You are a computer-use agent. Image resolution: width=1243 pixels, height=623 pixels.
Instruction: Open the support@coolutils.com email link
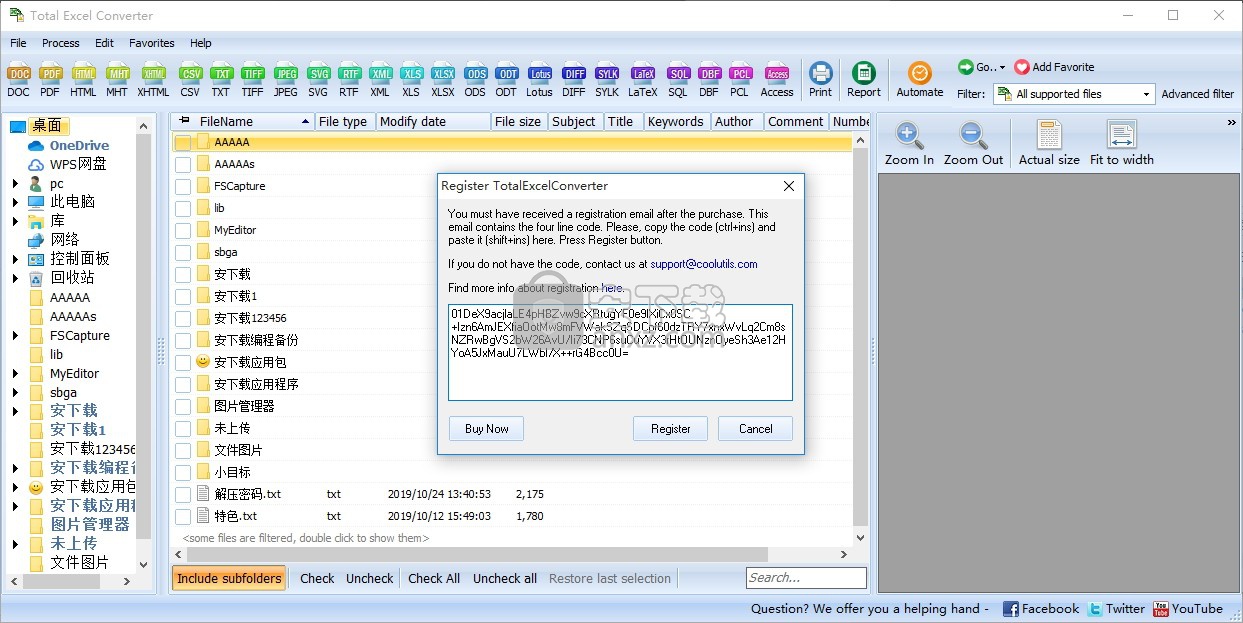(x=704, y=264)
